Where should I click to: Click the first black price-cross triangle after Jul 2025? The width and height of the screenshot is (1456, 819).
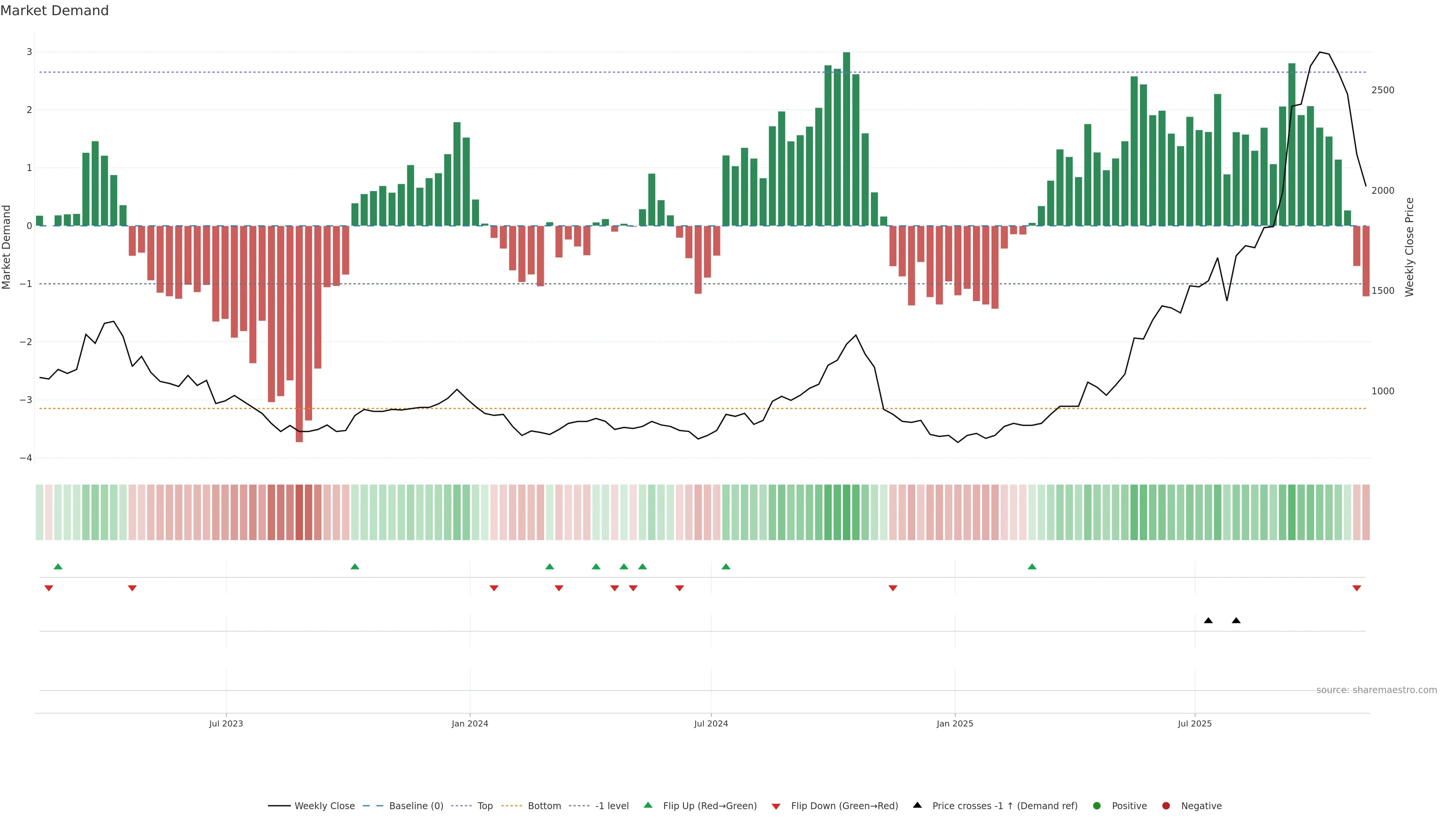click(x=1208, y=621)
